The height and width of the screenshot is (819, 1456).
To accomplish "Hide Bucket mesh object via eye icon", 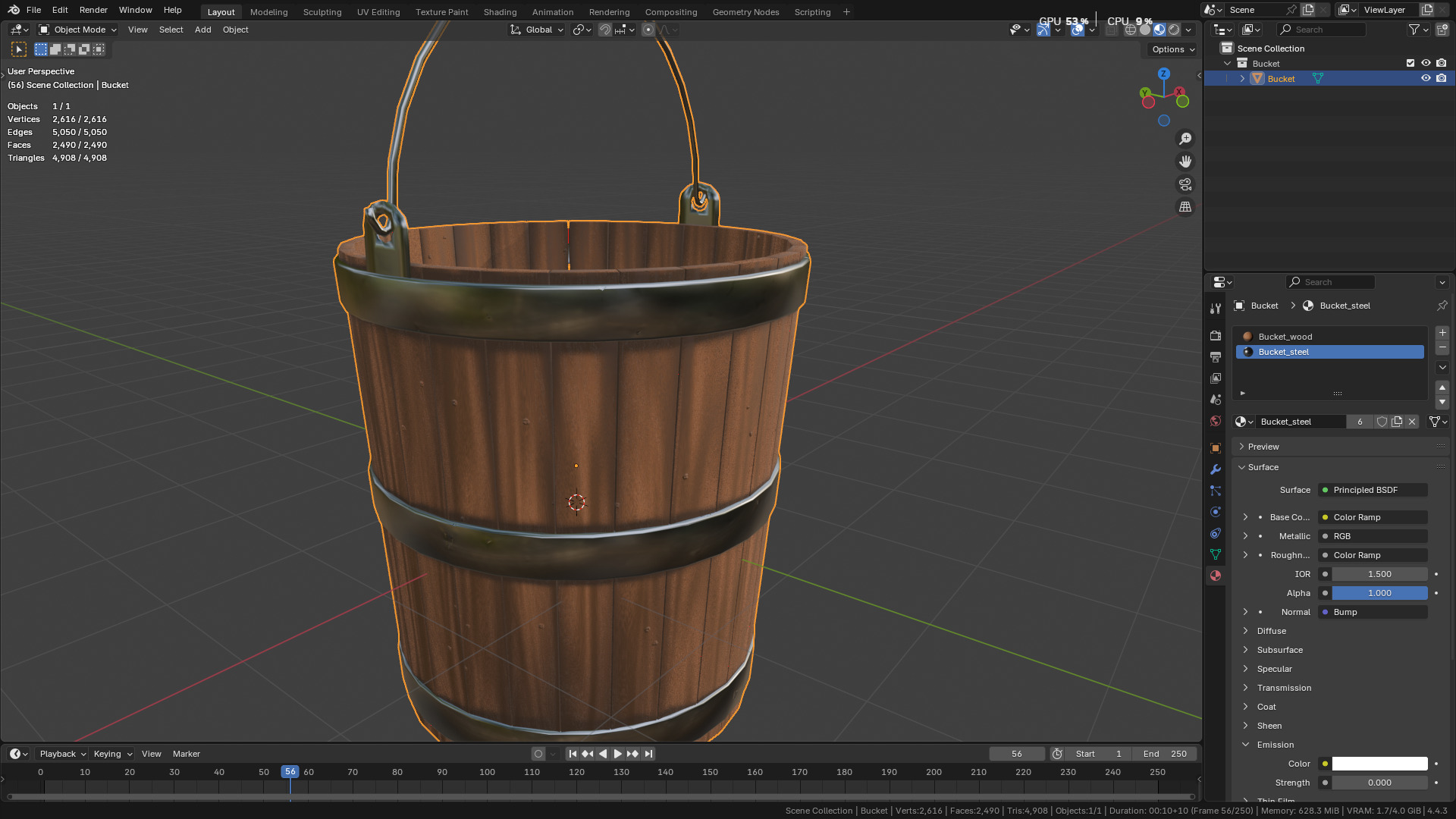I will 1426,79.
